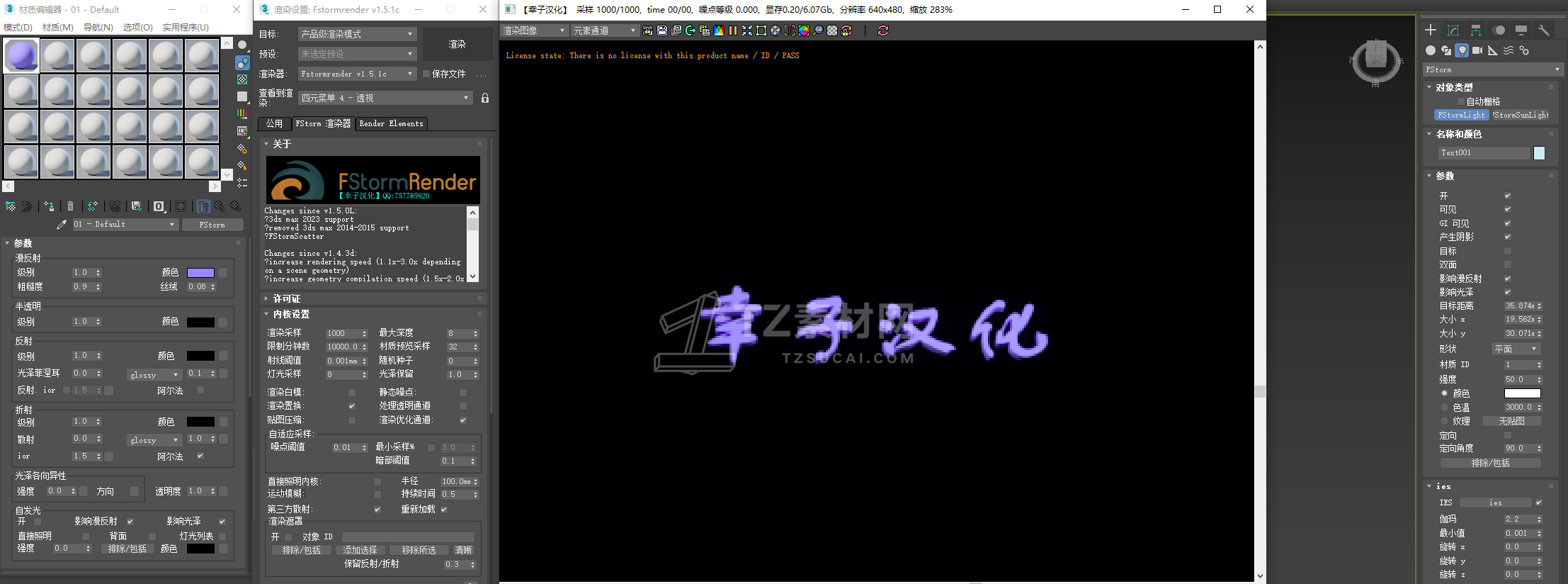Toggle the 渲染置换 checkbox
Image resolution: width=1568 pixels, height=584 pixels.
[352, 406]
